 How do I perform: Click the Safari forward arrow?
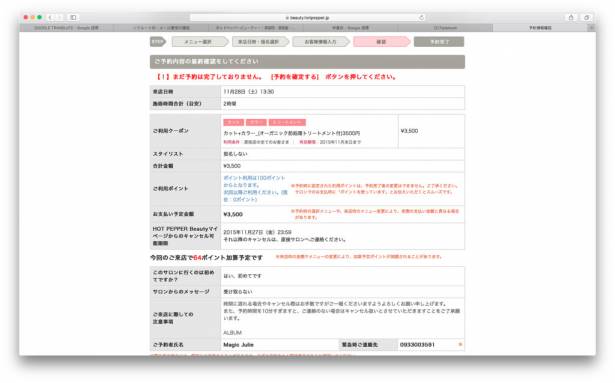[x=59, y=17]
